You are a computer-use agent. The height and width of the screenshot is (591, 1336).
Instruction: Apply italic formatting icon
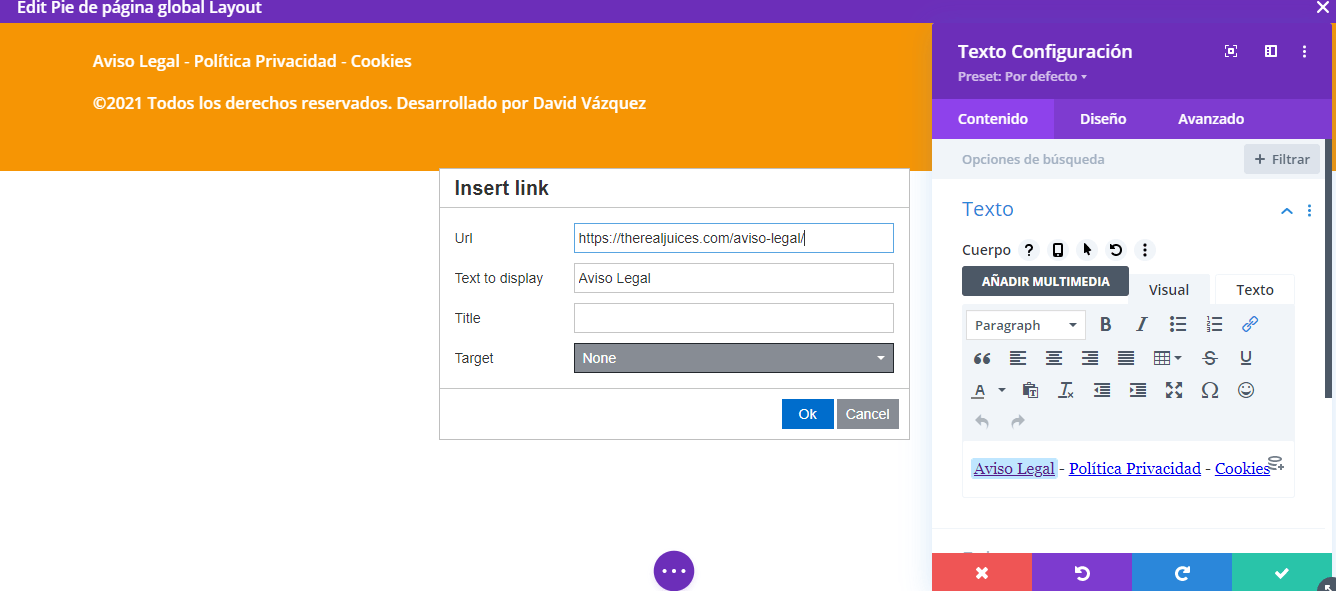[x=1142, y=324]
